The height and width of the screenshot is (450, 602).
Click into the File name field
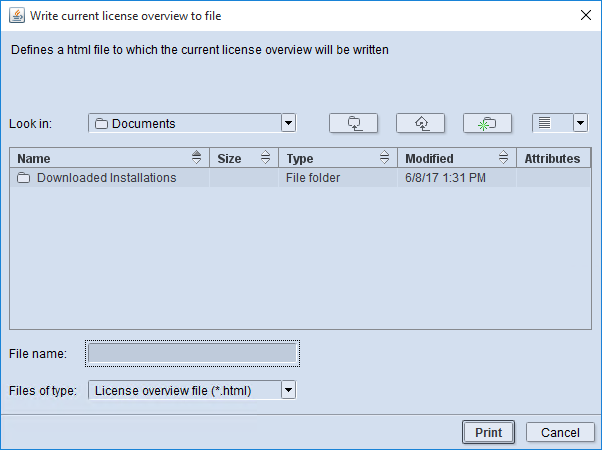[192, 353]
